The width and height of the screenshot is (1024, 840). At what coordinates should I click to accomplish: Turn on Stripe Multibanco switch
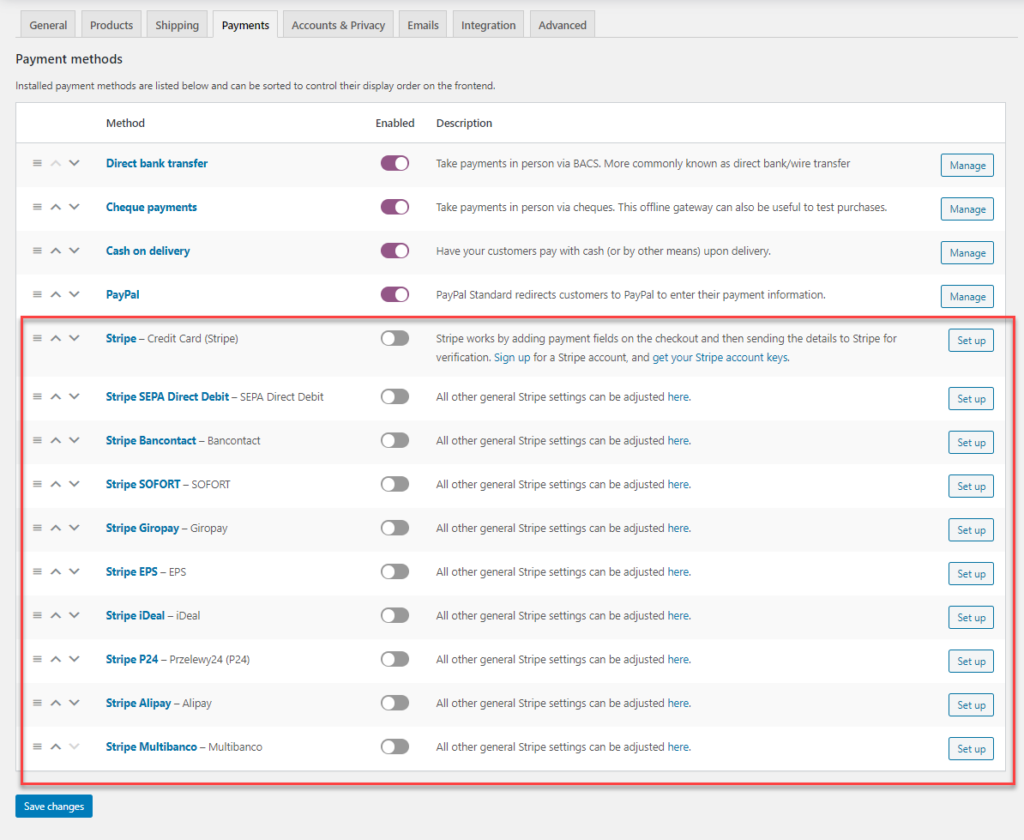pyautogui.click(x=395, y=747)
